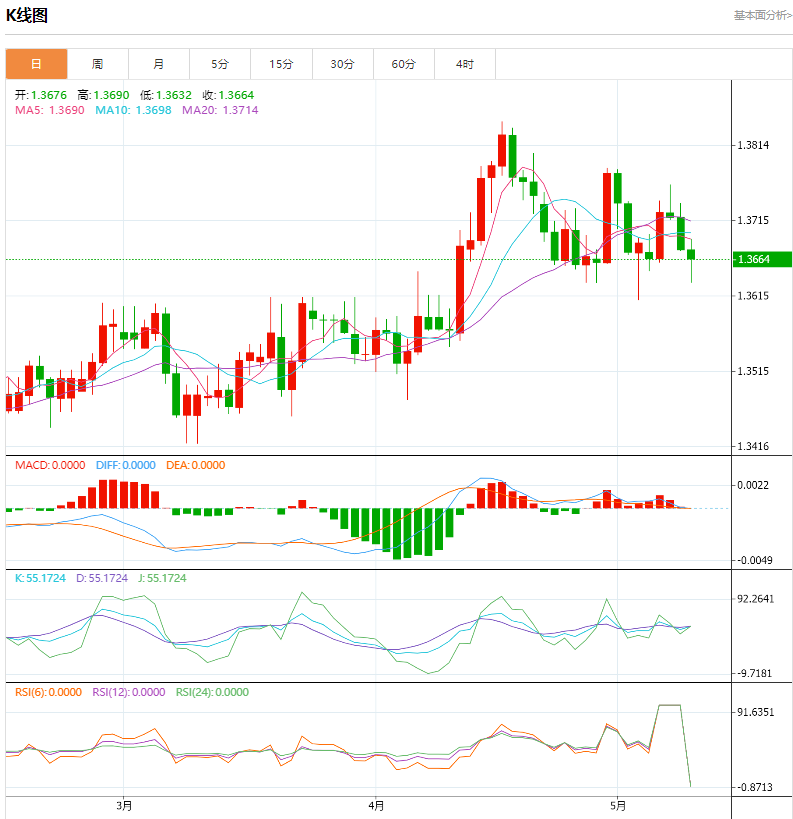Switch to the 5分 interval tab
The width and height of the screenshot is (793, 819).
coord(220,64)
